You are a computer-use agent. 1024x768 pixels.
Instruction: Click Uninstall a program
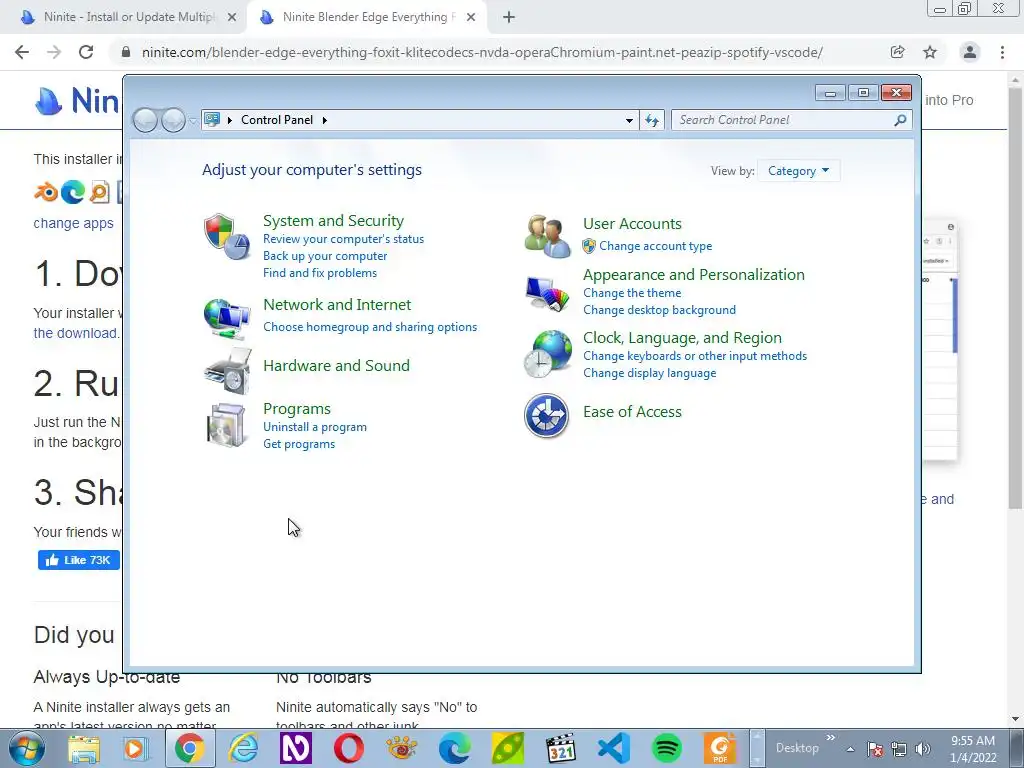315,427
